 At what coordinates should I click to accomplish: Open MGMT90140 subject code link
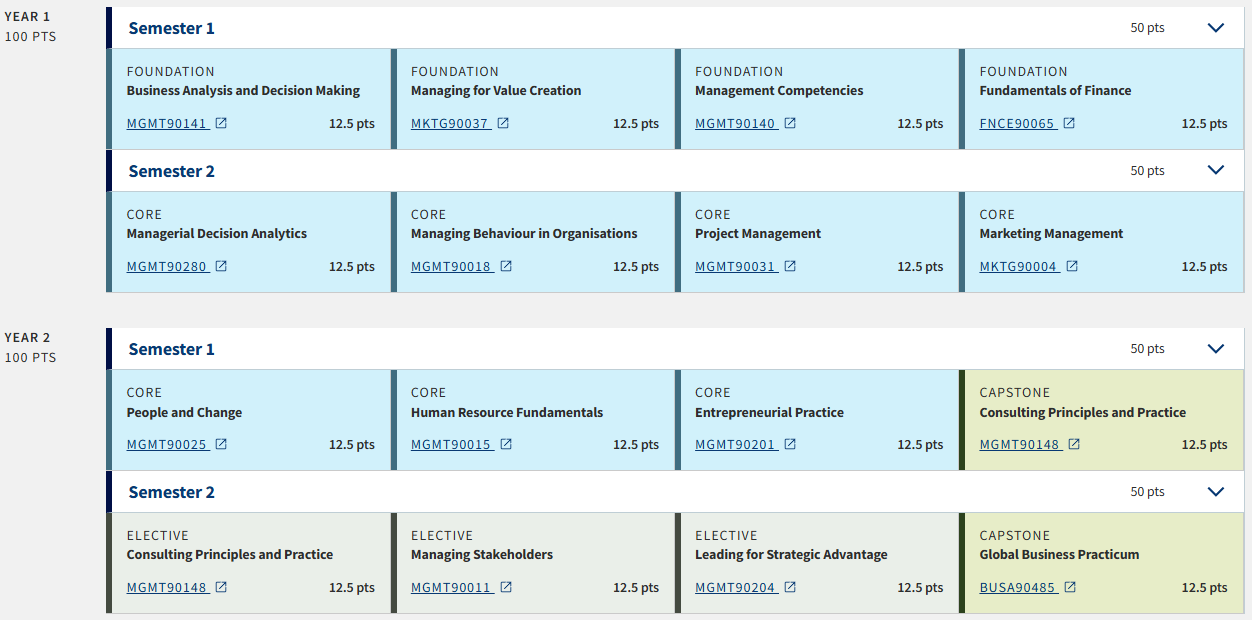pos(735,124)
